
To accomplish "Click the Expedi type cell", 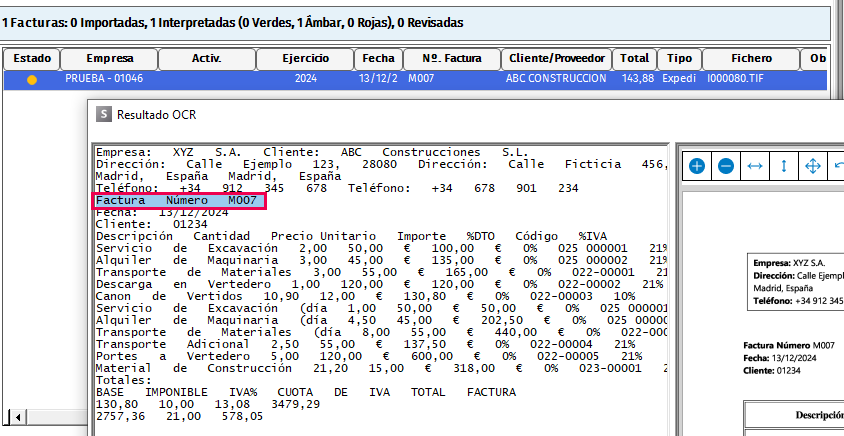I will tap(679, 79).
